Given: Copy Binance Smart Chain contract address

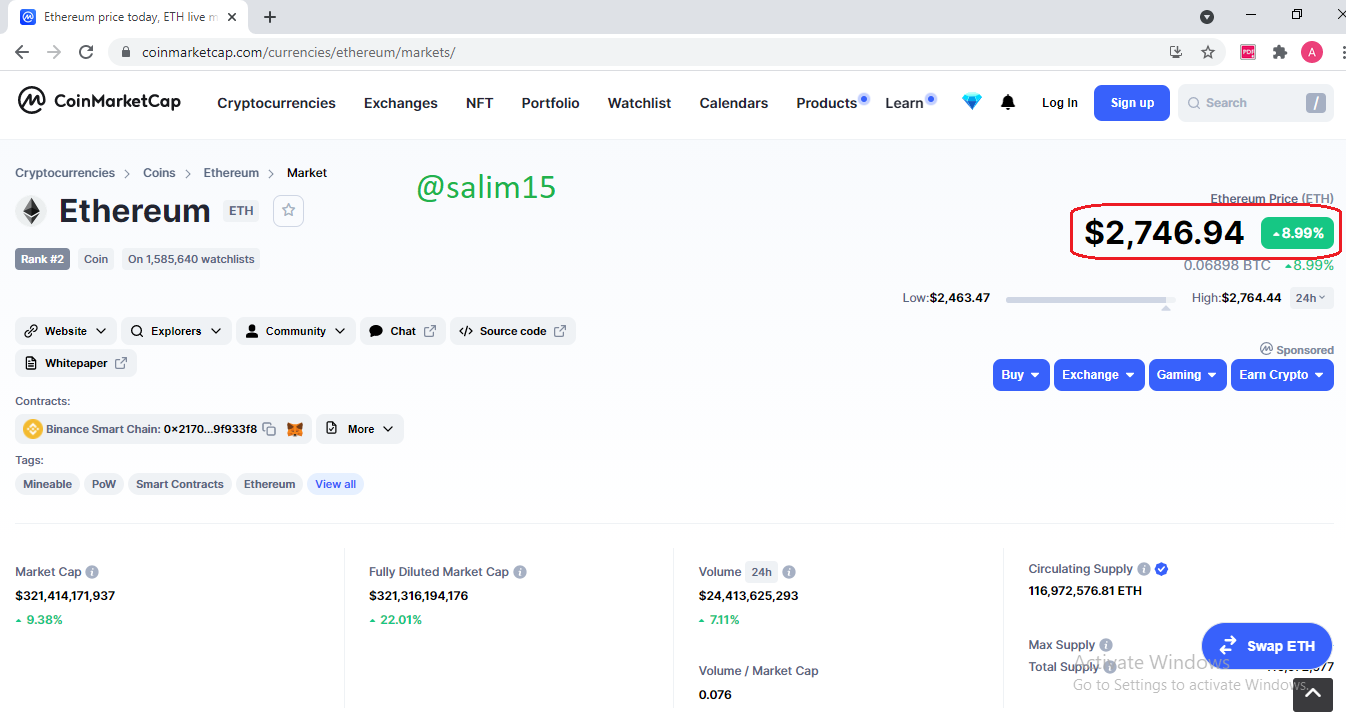Looking at the screenshot, I should (269, 429).
